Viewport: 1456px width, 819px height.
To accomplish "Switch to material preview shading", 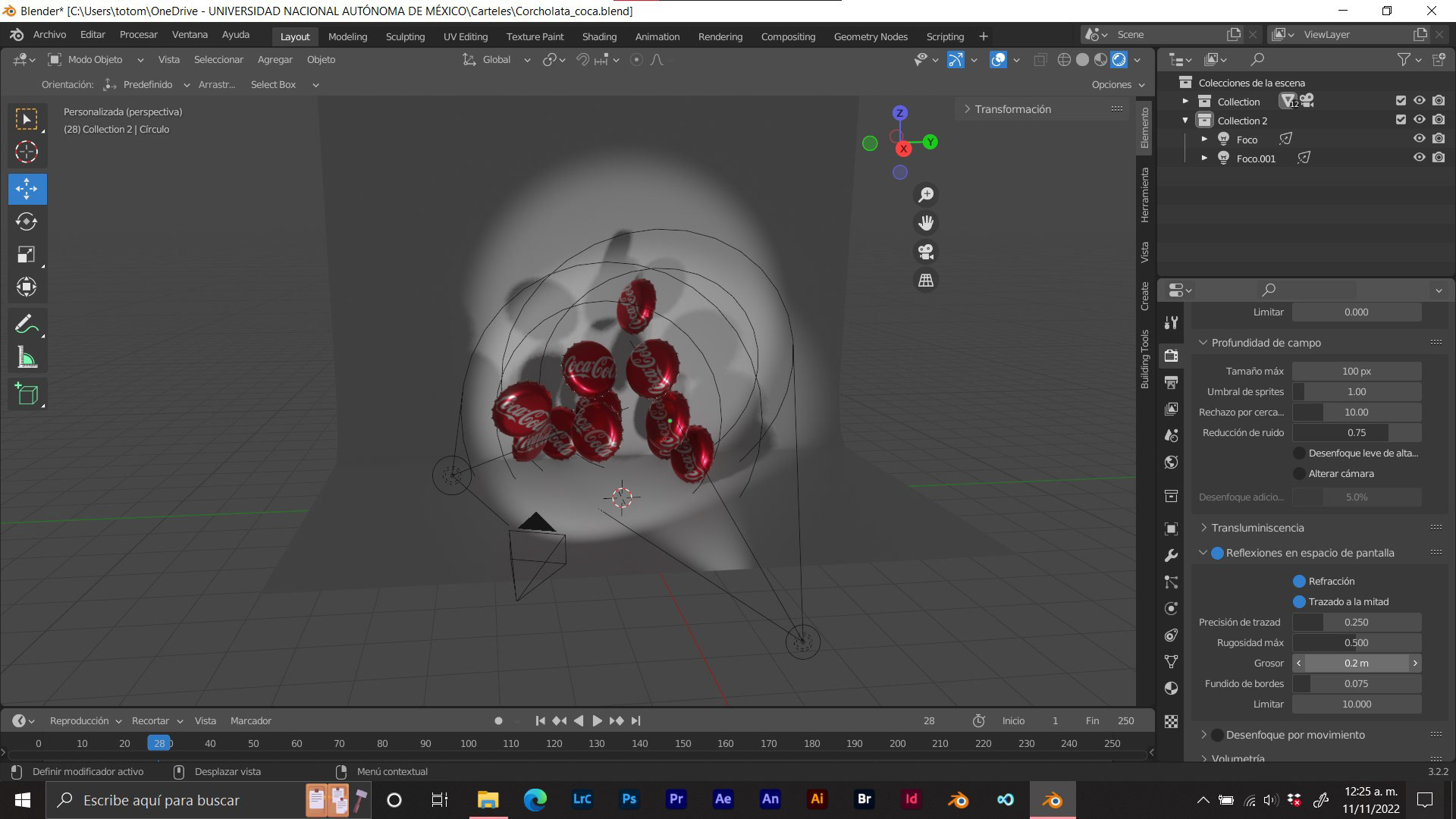I will 1100,60.
